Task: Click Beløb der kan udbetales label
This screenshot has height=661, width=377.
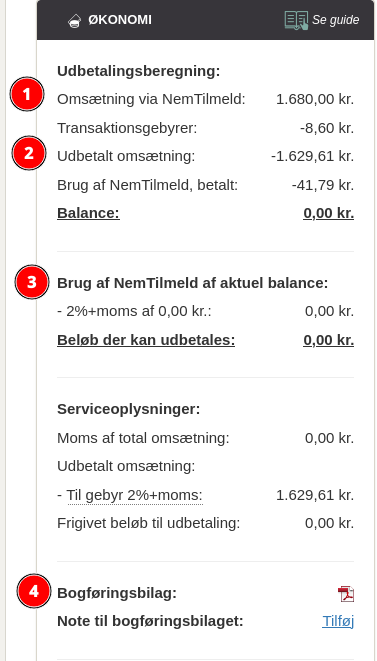Action: 146,340
